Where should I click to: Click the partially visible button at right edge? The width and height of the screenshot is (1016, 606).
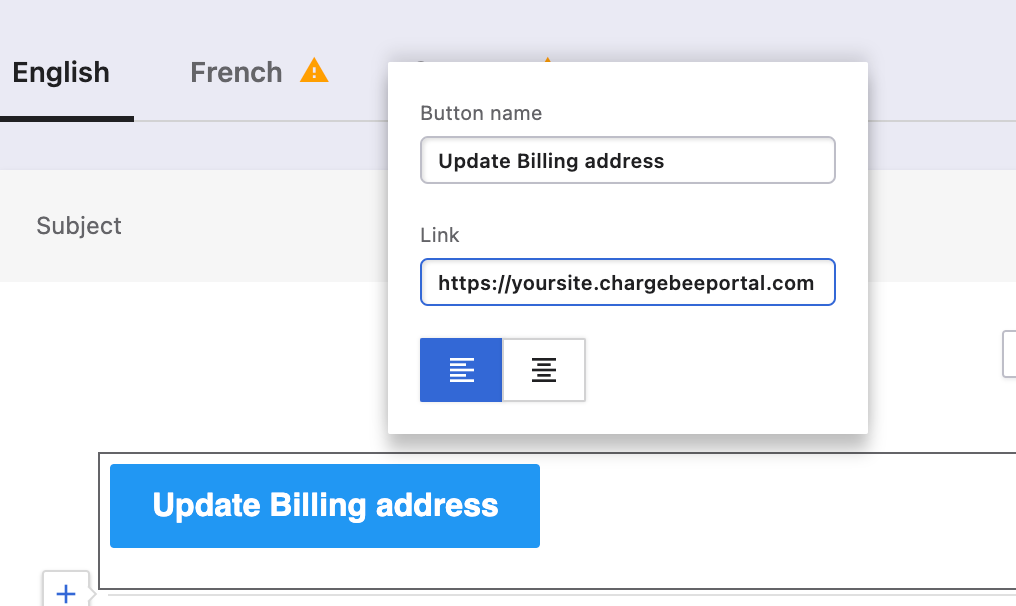[1009, 354]
